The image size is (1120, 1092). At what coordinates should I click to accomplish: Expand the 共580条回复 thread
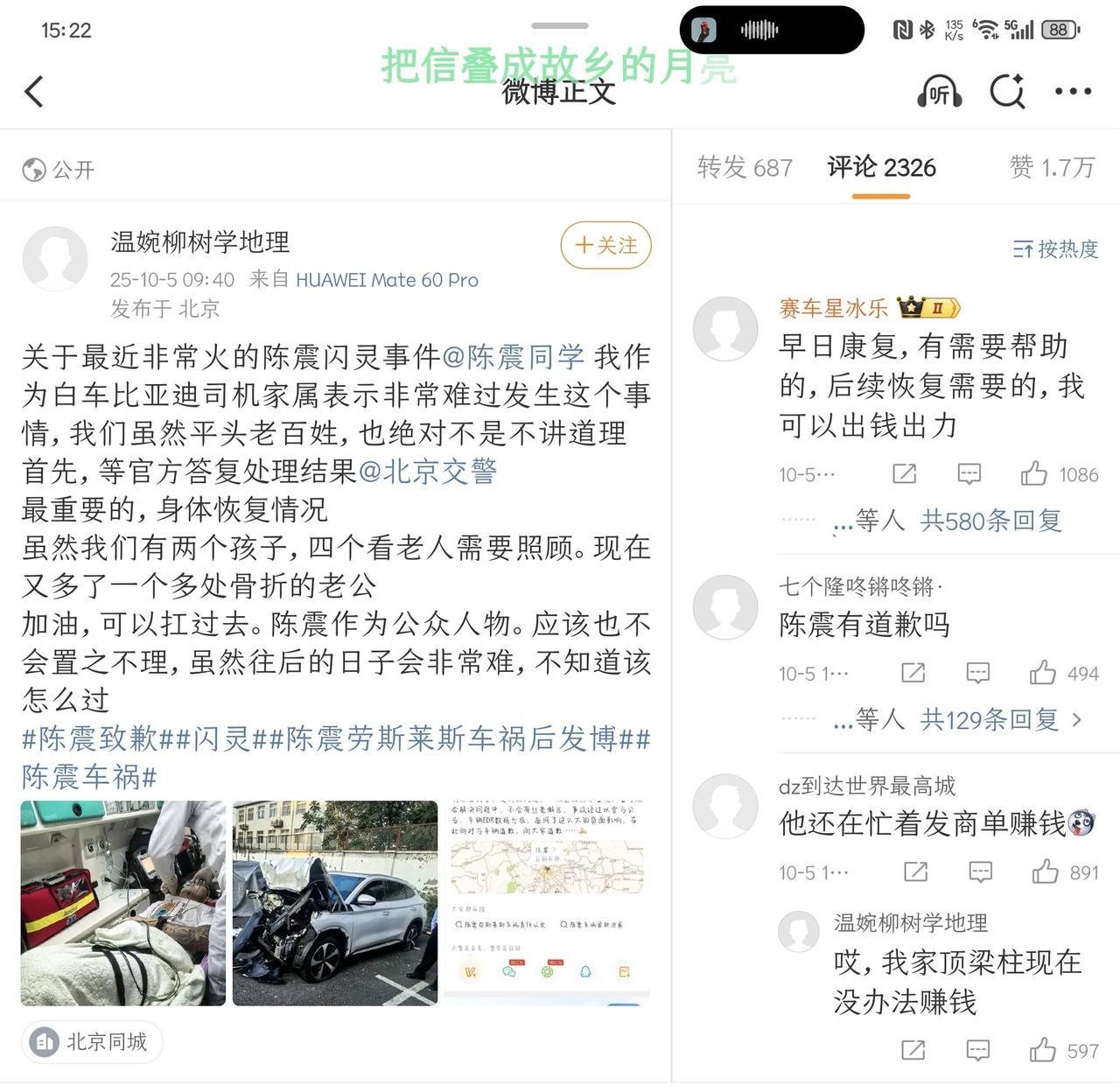[990, 521]
